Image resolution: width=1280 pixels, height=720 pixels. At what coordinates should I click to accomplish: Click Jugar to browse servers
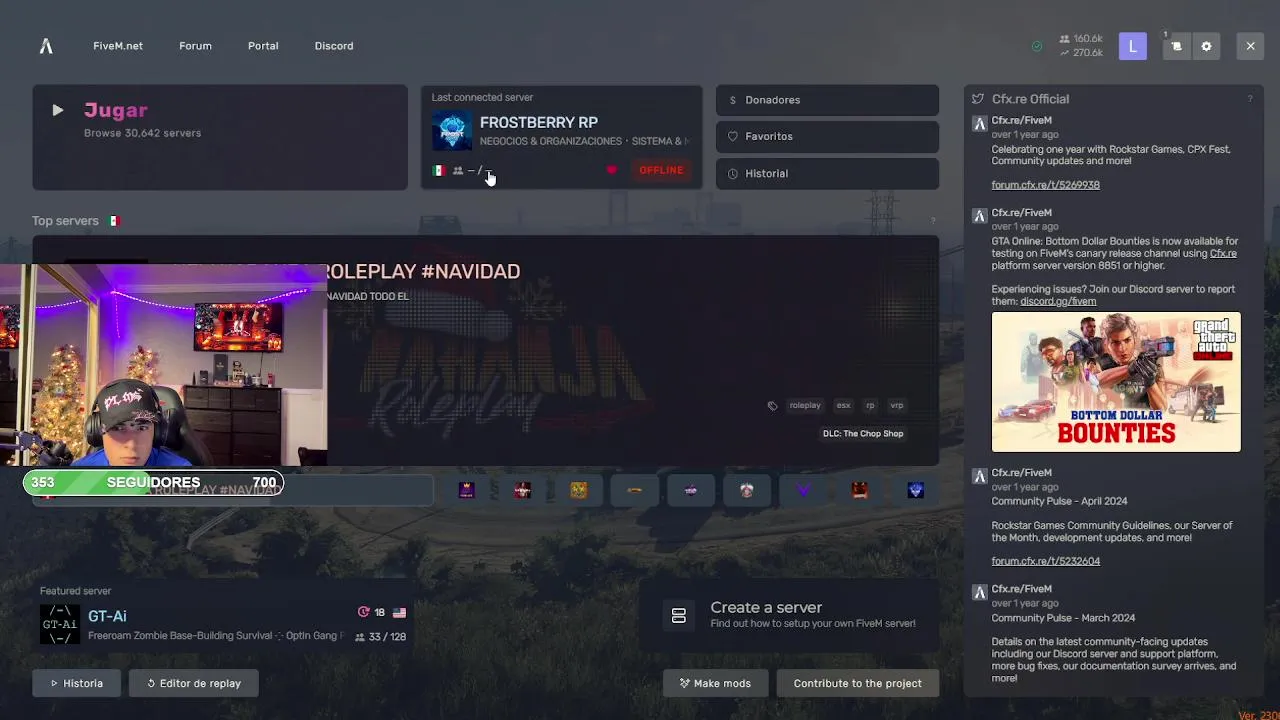pyautogui.click(x=220, y=137)
